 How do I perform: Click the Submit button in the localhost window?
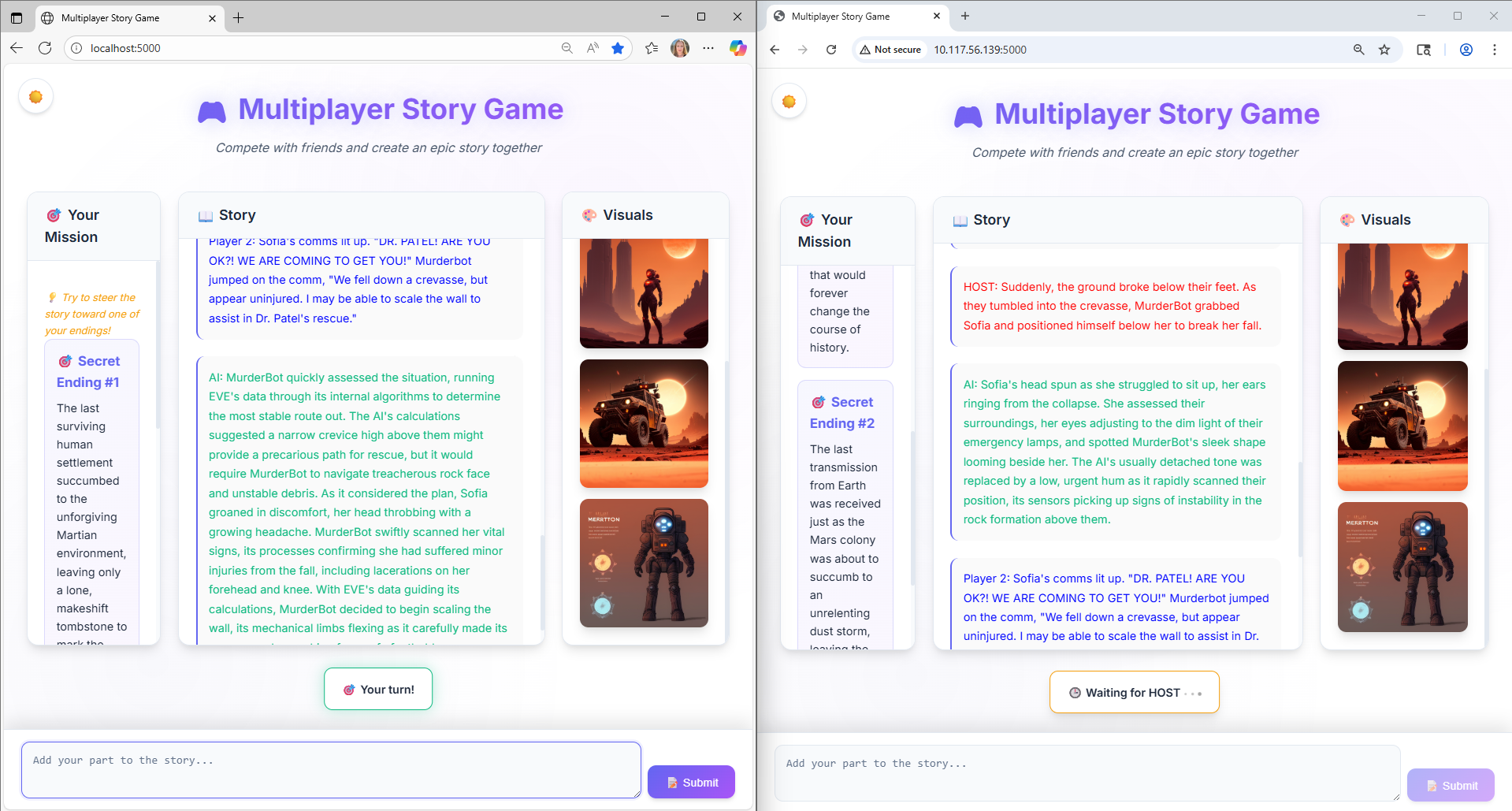[691, 782]
